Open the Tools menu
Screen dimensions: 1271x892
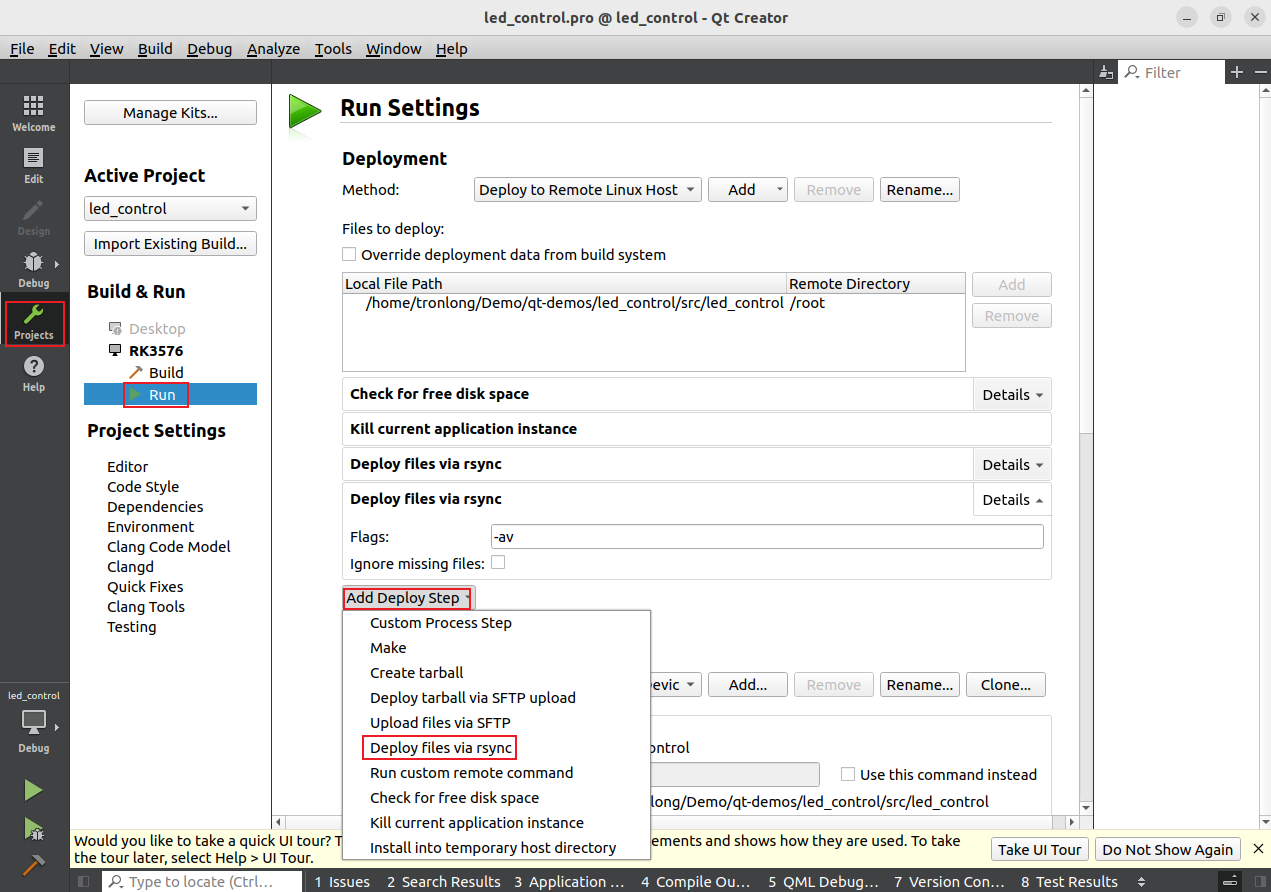pyautogui.click(x=333, y=48)
